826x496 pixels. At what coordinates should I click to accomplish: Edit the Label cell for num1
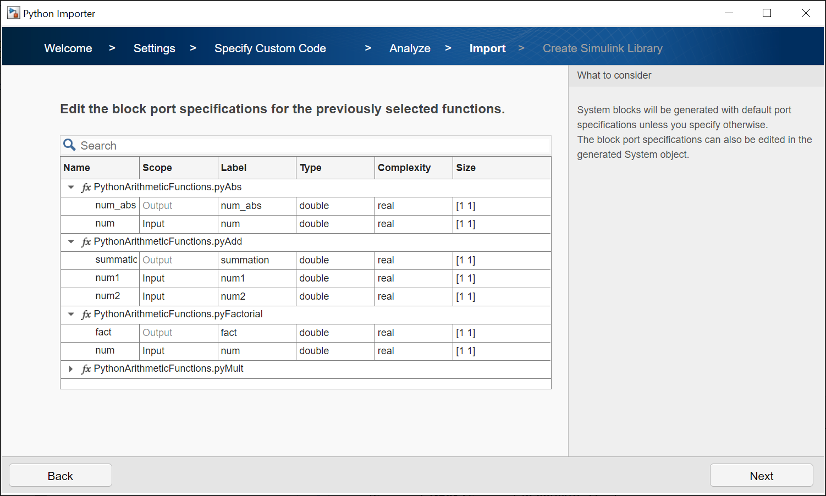pos(257,278)
